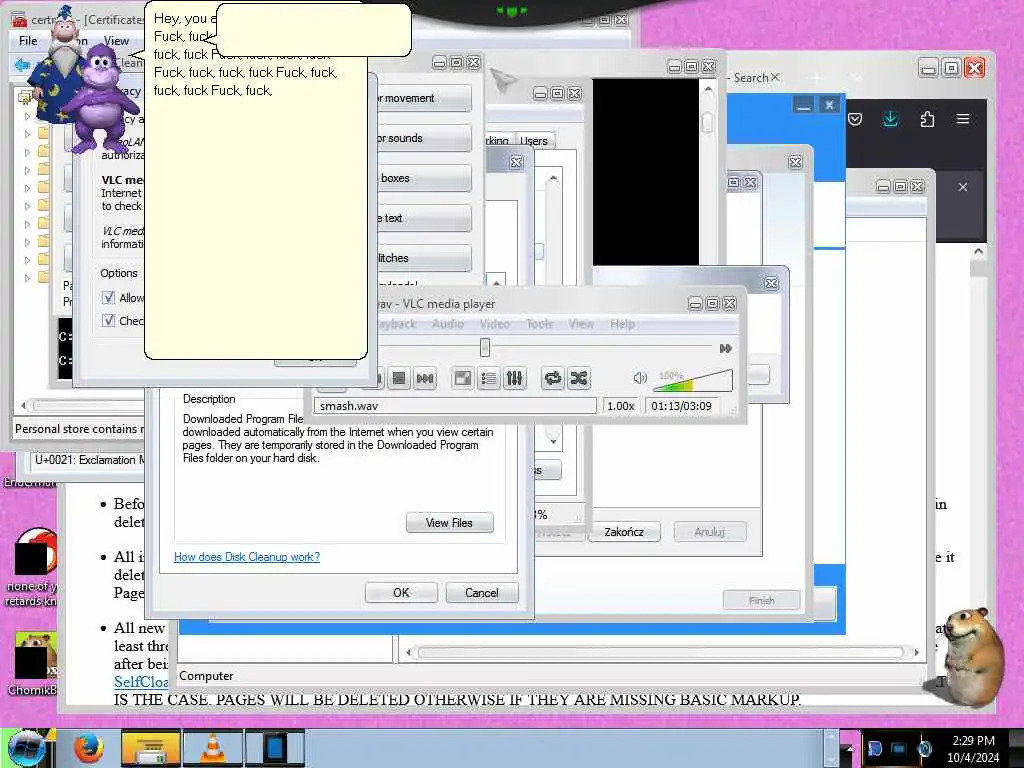Click the VLC playback speed 1.00x field
This screenshot has height=768, width=1024.
click(620, 406)
